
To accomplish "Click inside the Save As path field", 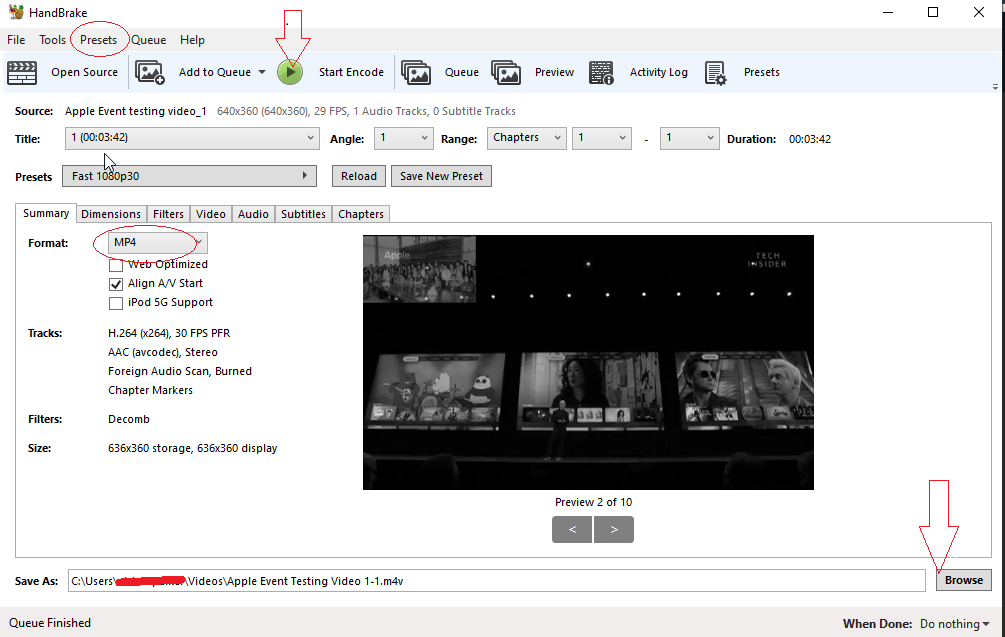I will [x=500, y=580].
